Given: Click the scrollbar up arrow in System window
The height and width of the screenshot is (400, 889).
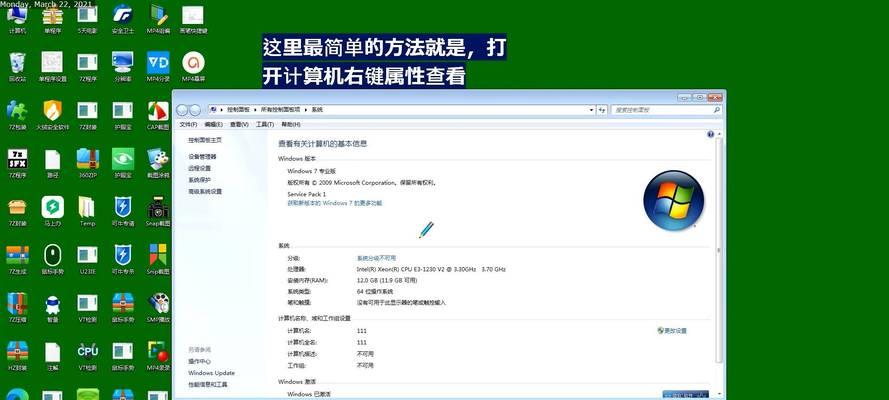Looking at the screenshot, I should (720, 134).
